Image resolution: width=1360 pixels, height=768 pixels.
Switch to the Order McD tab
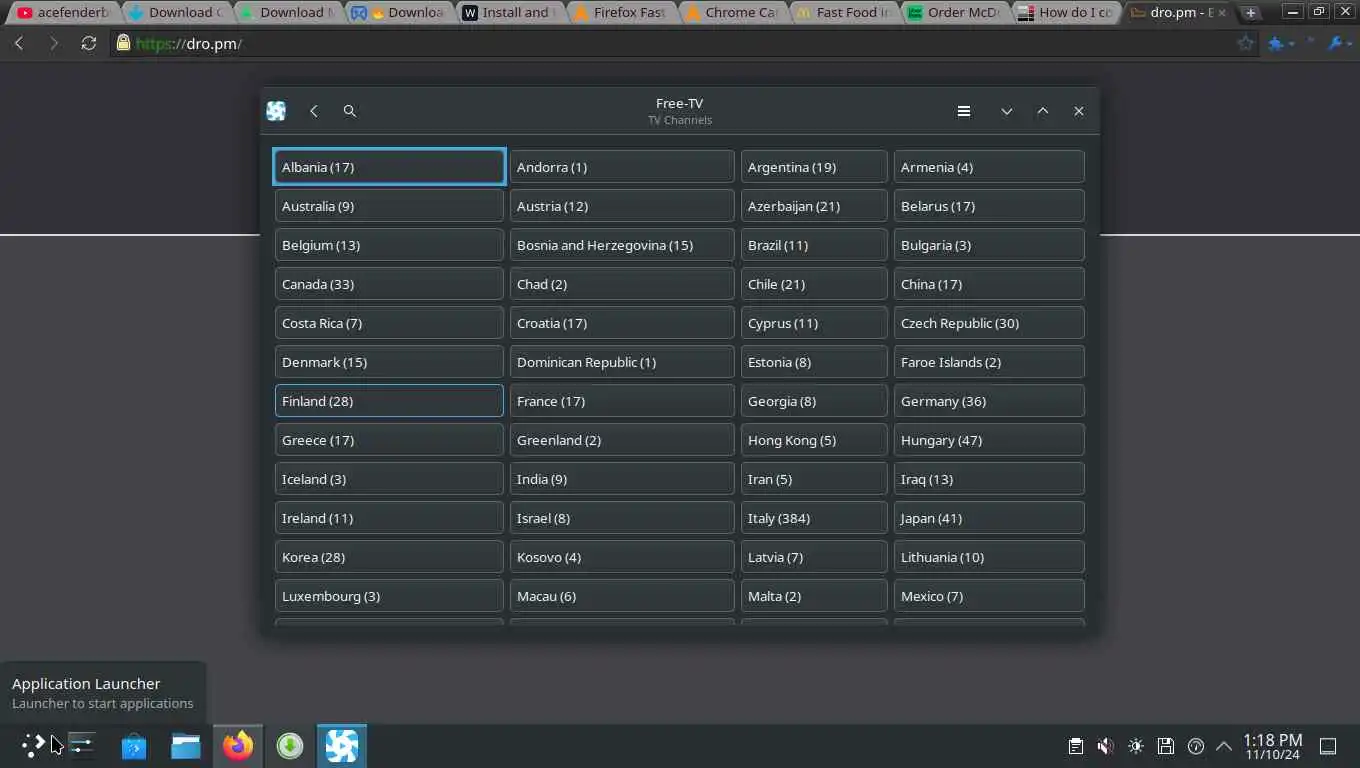[x=954, y=13]
